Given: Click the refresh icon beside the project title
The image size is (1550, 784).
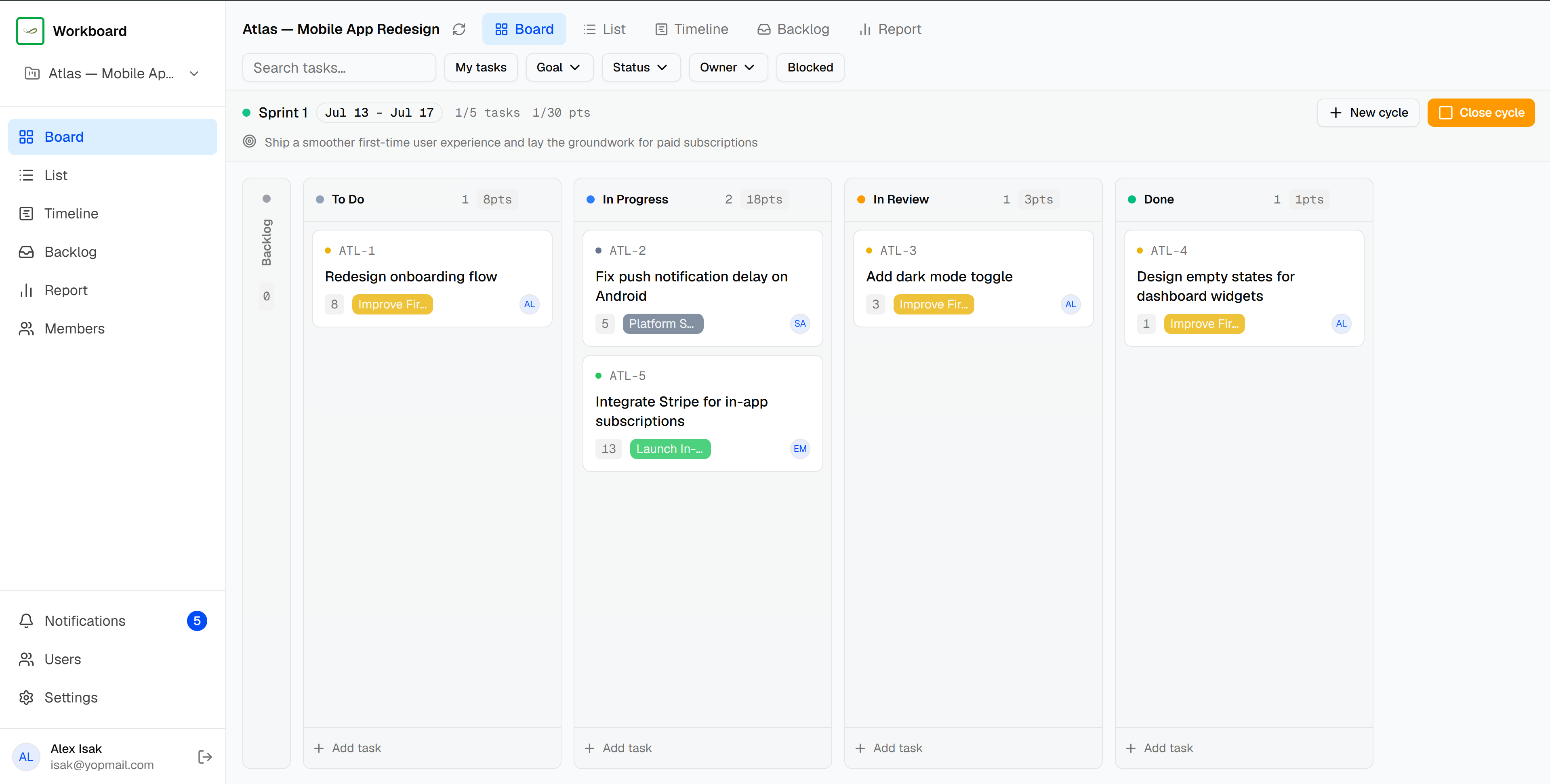Looking at the screenshot, I should point(459,29).
